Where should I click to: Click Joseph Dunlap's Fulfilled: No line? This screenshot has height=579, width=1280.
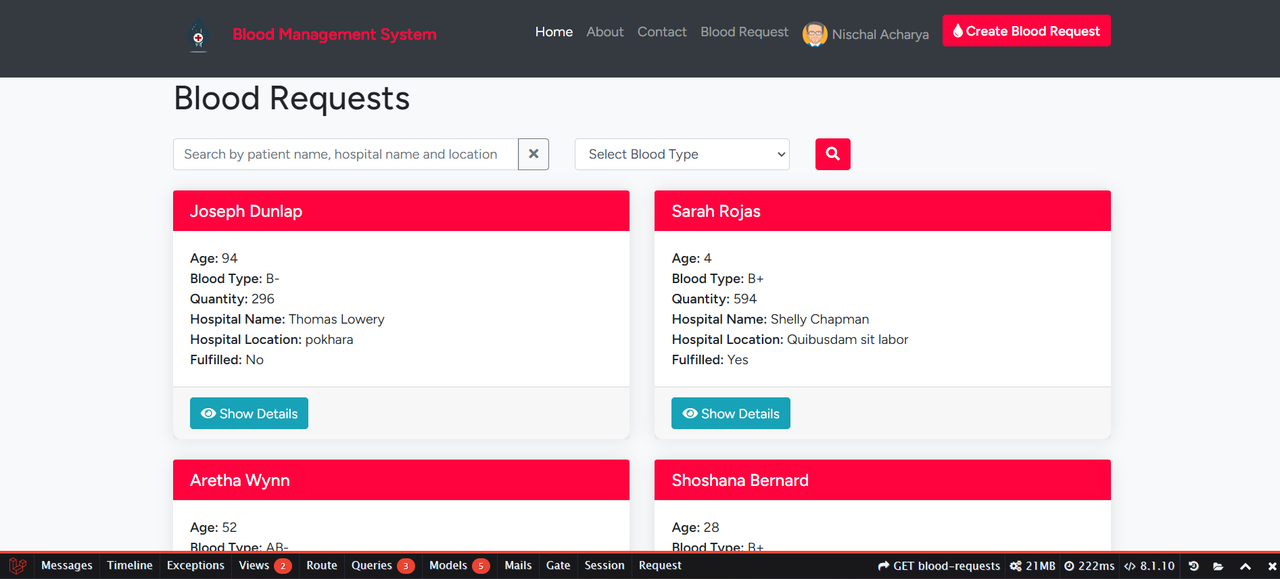coord(227,359)
